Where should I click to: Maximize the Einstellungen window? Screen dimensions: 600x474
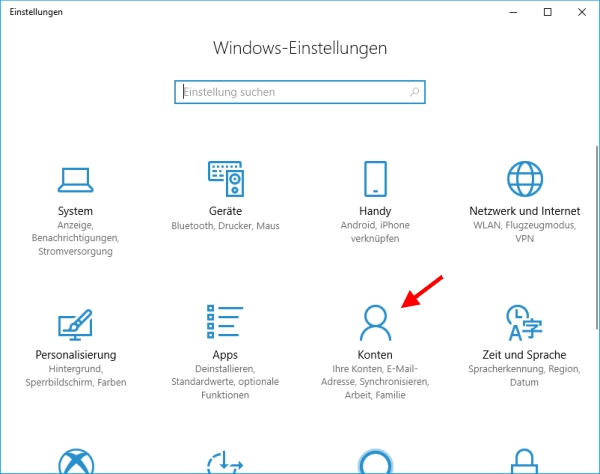click(x=548, y=12)
